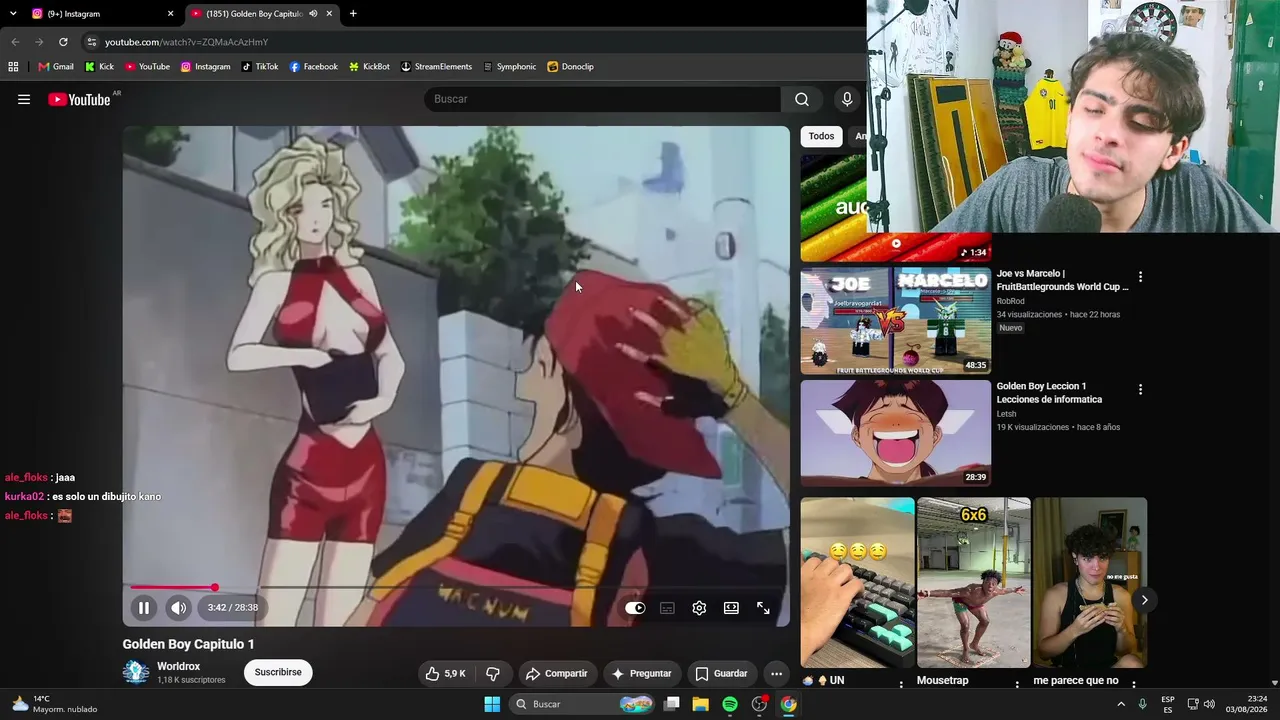Open the Worldrox channel name link

coord(179,666)
